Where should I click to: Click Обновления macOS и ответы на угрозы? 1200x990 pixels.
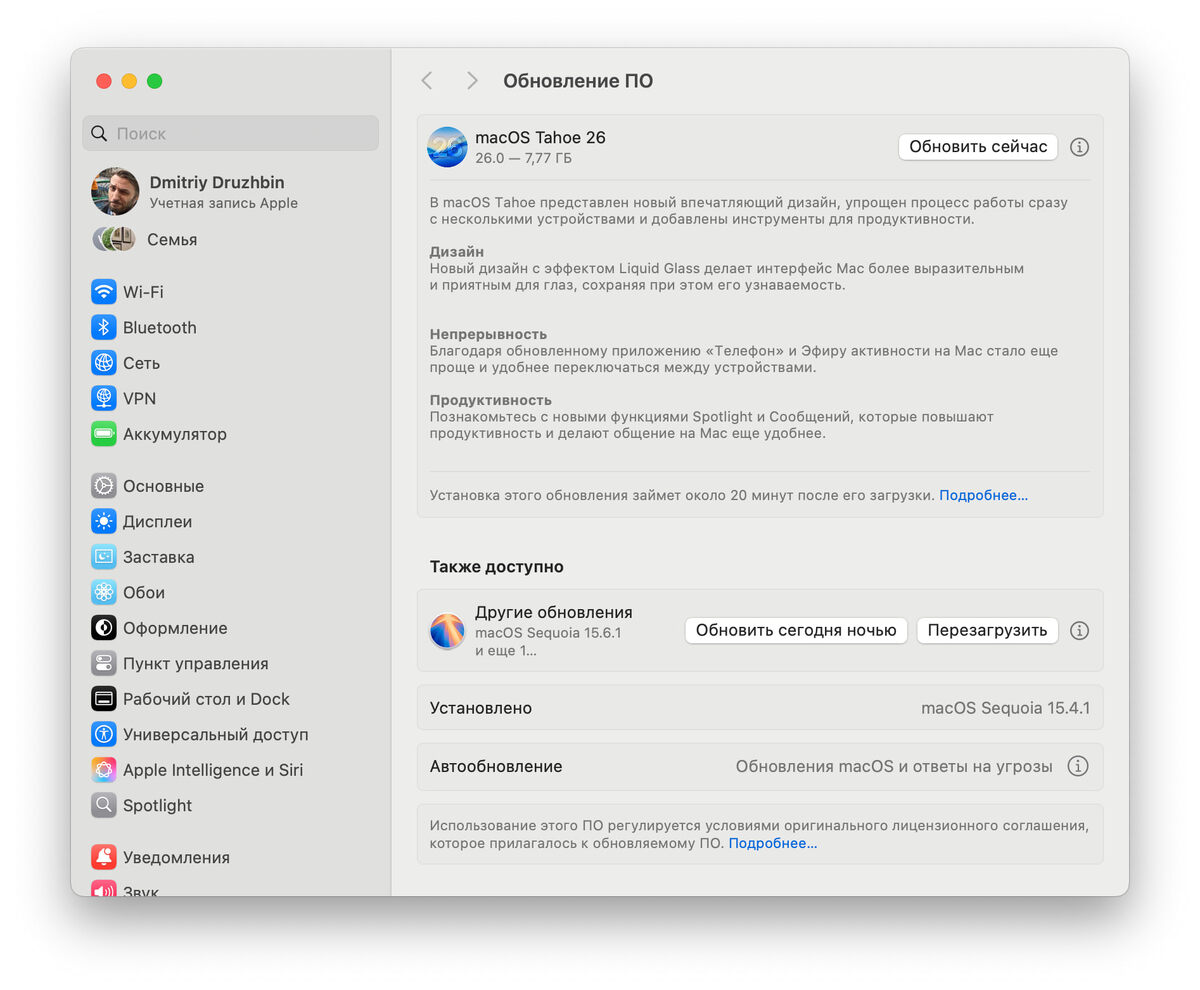tap(894, 767)
